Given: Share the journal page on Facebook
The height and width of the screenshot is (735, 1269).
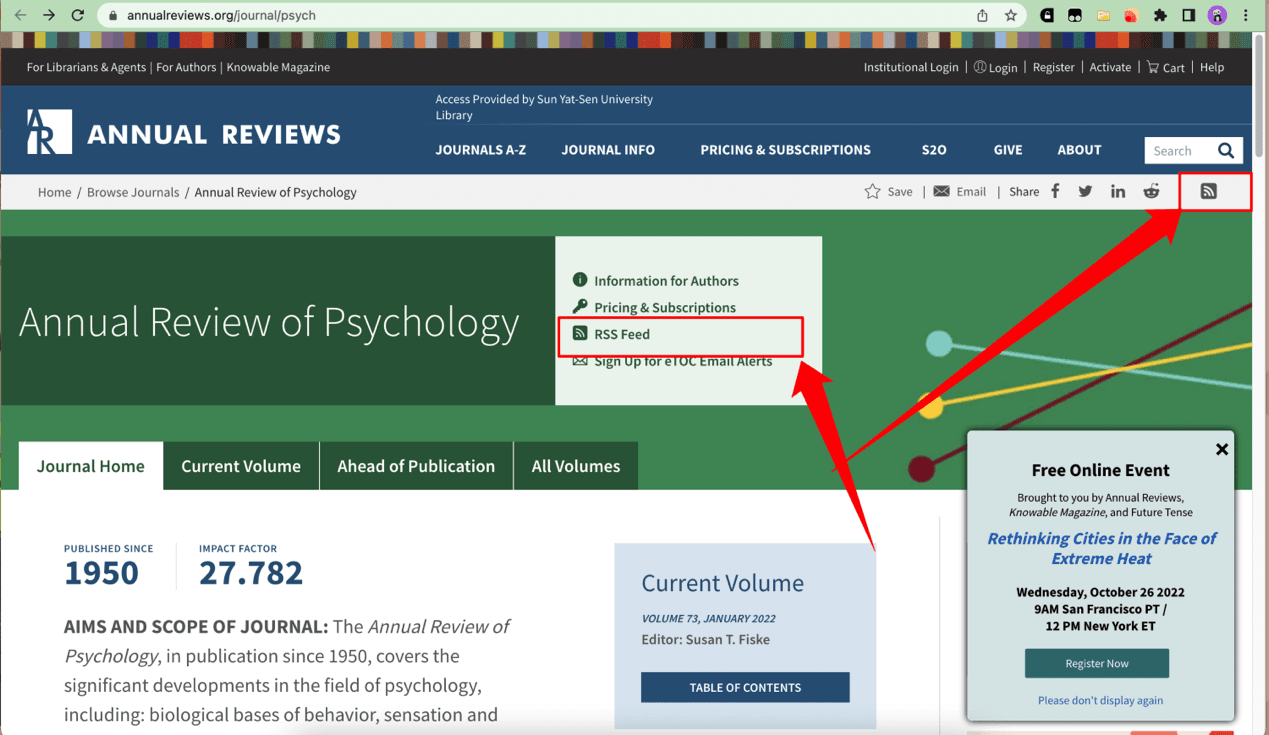Looking at the screenshot, I should click(1055, 191).
